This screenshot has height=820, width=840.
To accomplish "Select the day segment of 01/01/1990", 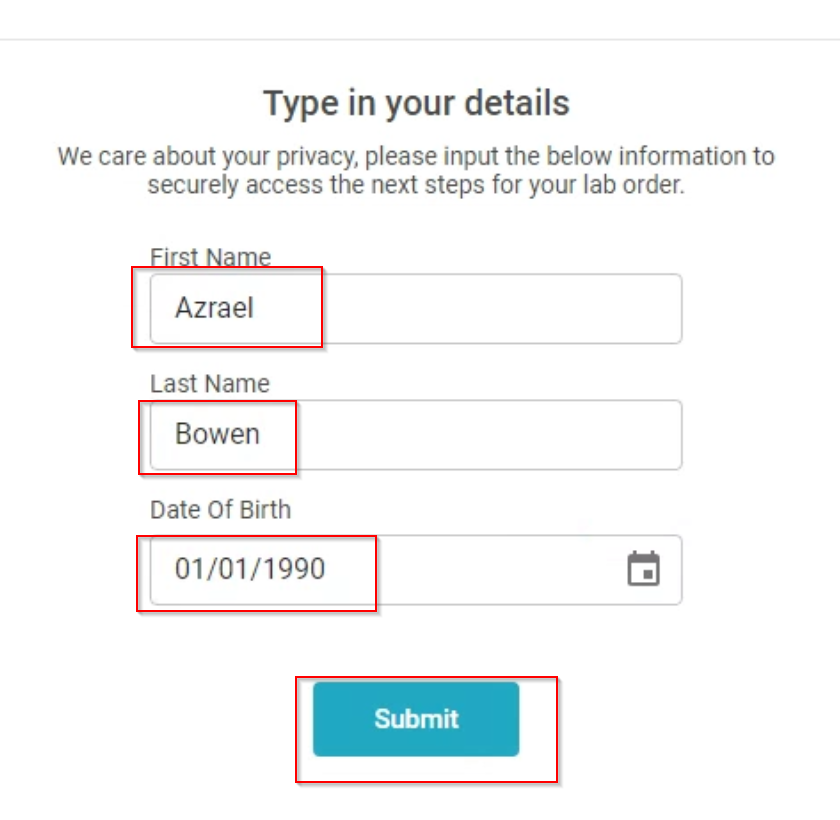I will tap(232, 569).
